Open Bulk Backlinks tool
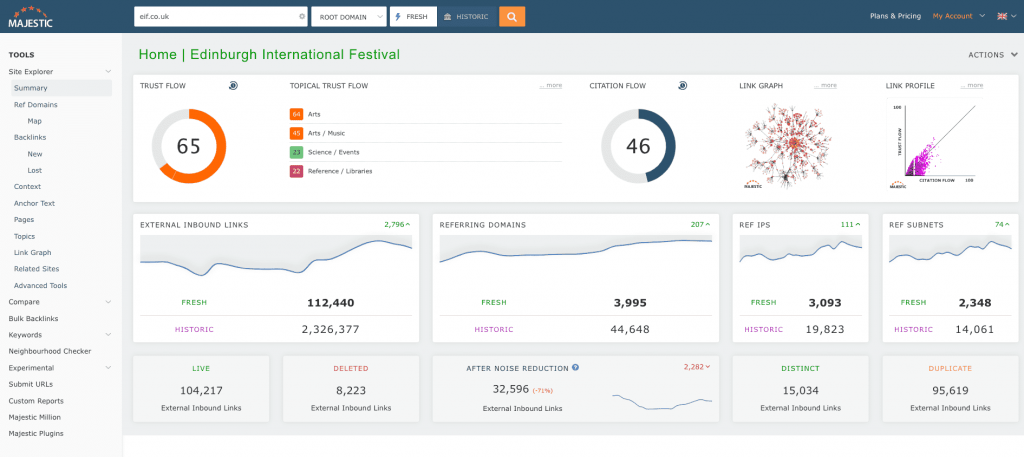Screen dimensions: 1024x457 coord(33,319)
